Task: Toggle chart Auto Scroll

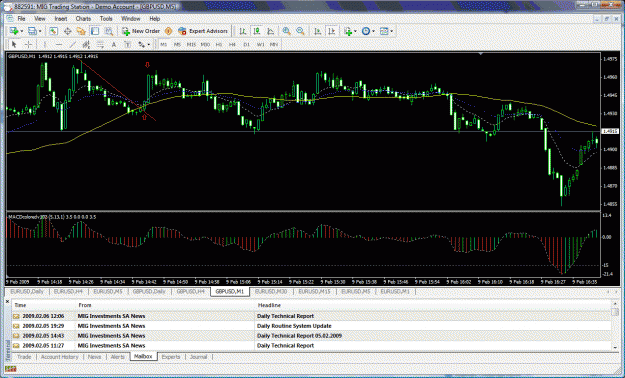Action: pyautogui.click(x=317, y=31)
